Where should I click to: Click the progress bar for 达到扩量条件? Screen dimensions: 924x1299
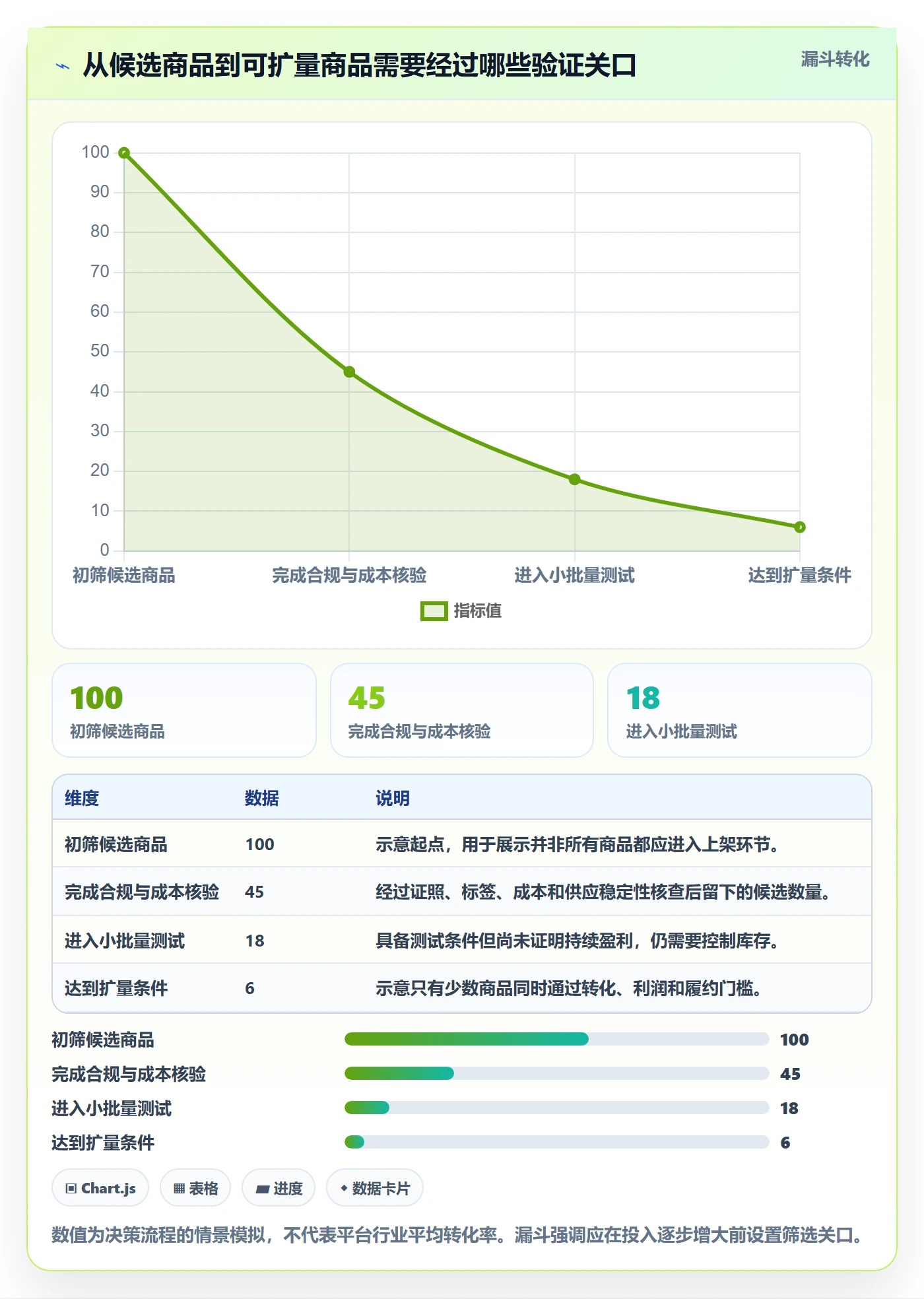point(557,1142)
